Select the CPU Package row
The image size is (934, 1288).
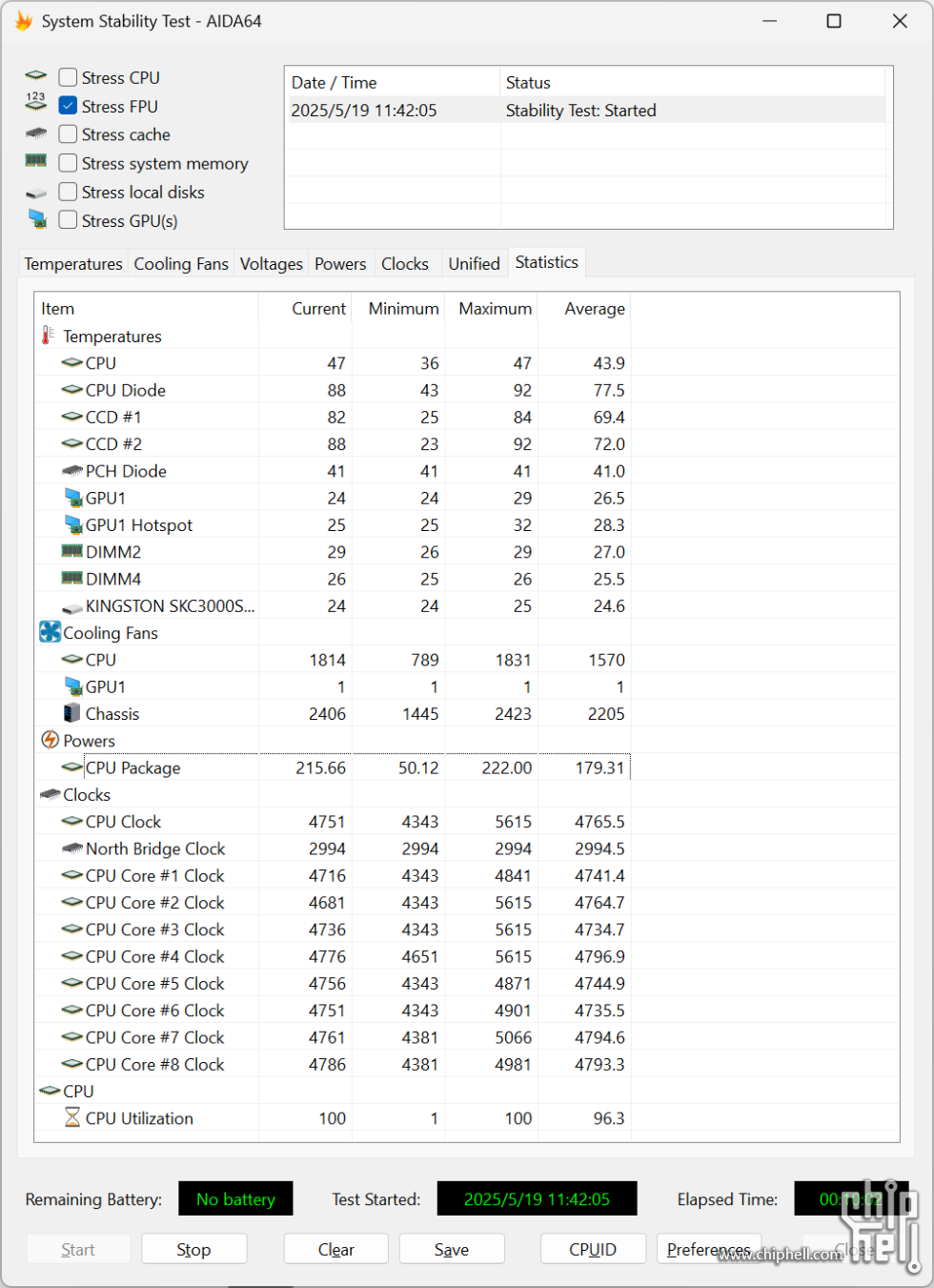click(334, 767)
